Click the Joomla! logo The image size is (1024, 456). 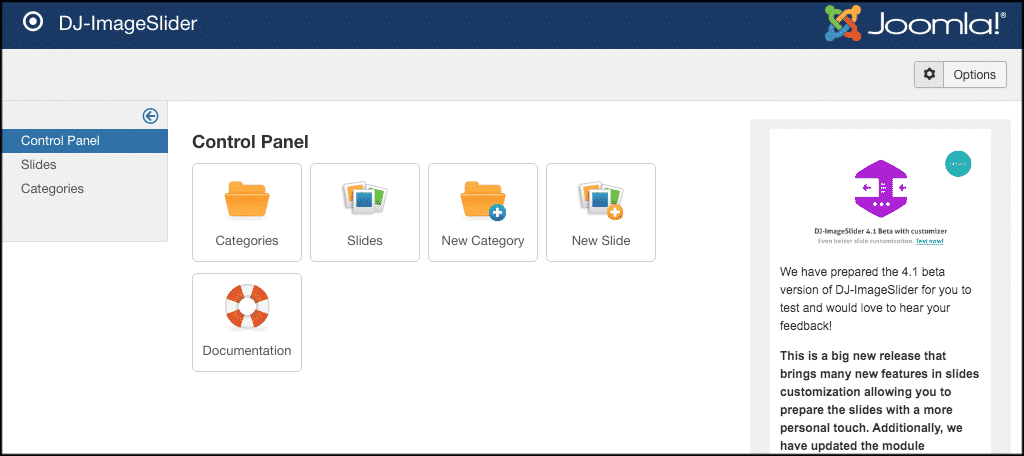click(x=915, y=24)
